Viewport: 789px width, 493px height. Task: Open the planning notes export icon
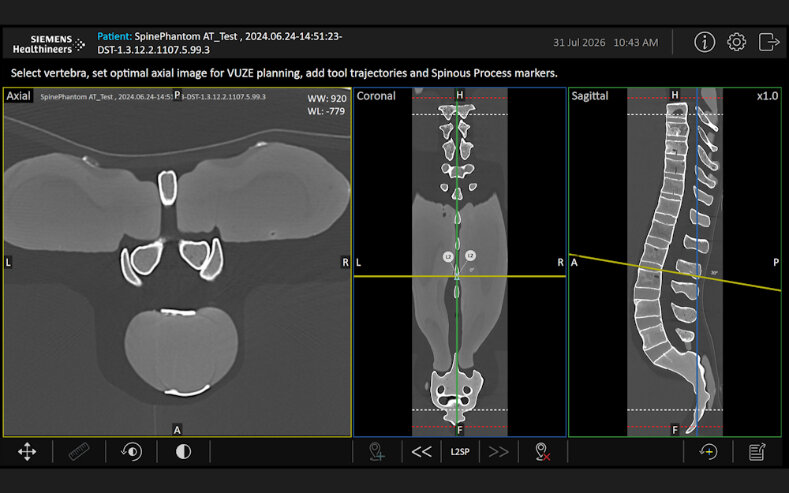[x=757, y=451]
